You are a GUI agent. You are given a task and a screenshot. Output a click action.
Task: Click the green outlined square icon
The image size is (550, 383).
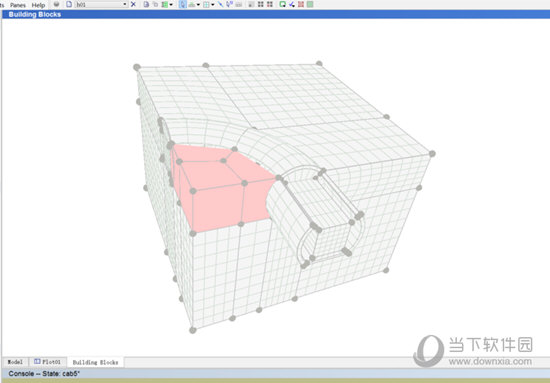coord(282,4)
